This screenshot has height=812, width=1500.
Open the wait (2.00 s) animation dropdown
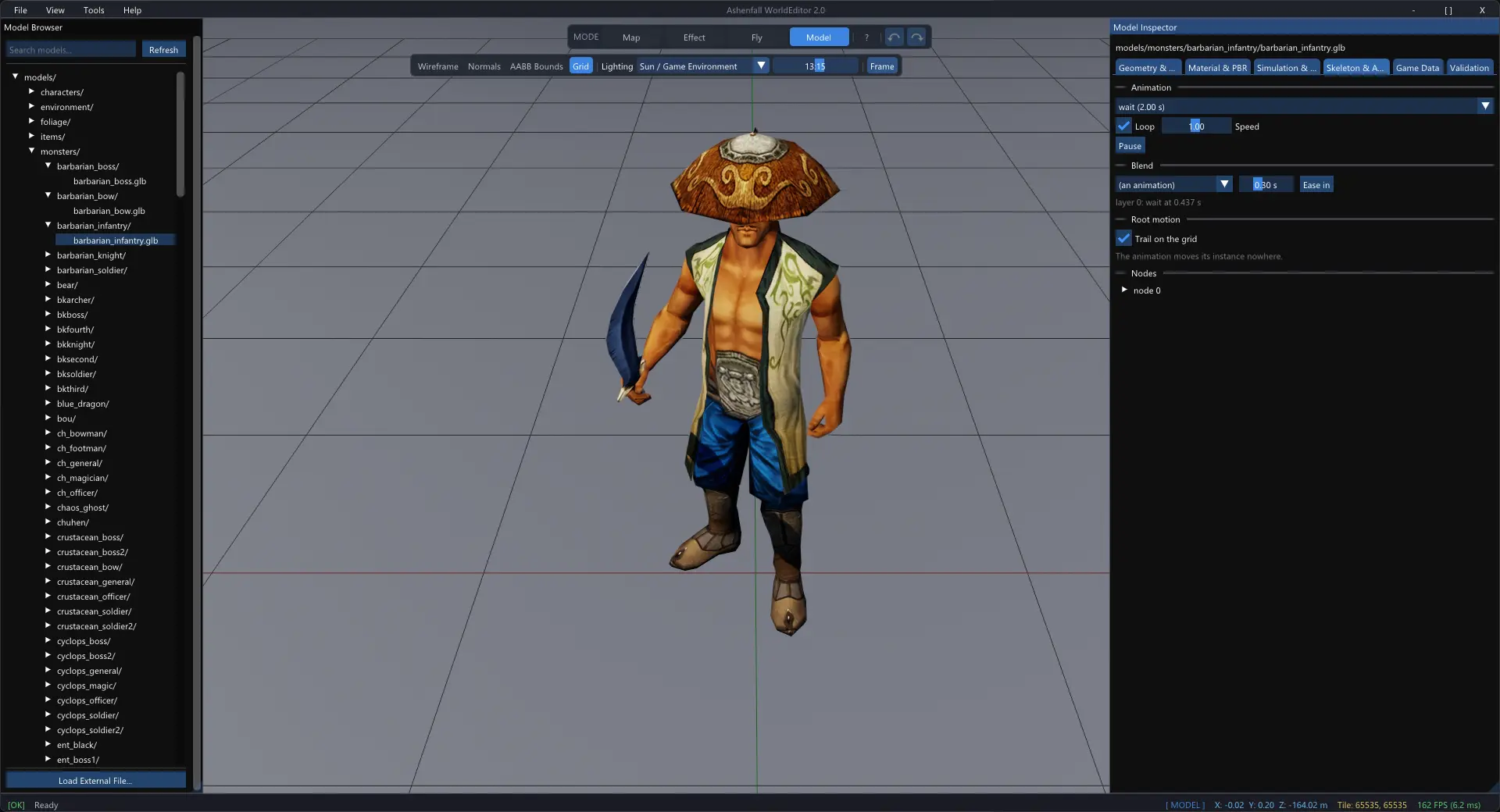[1304, 106]
